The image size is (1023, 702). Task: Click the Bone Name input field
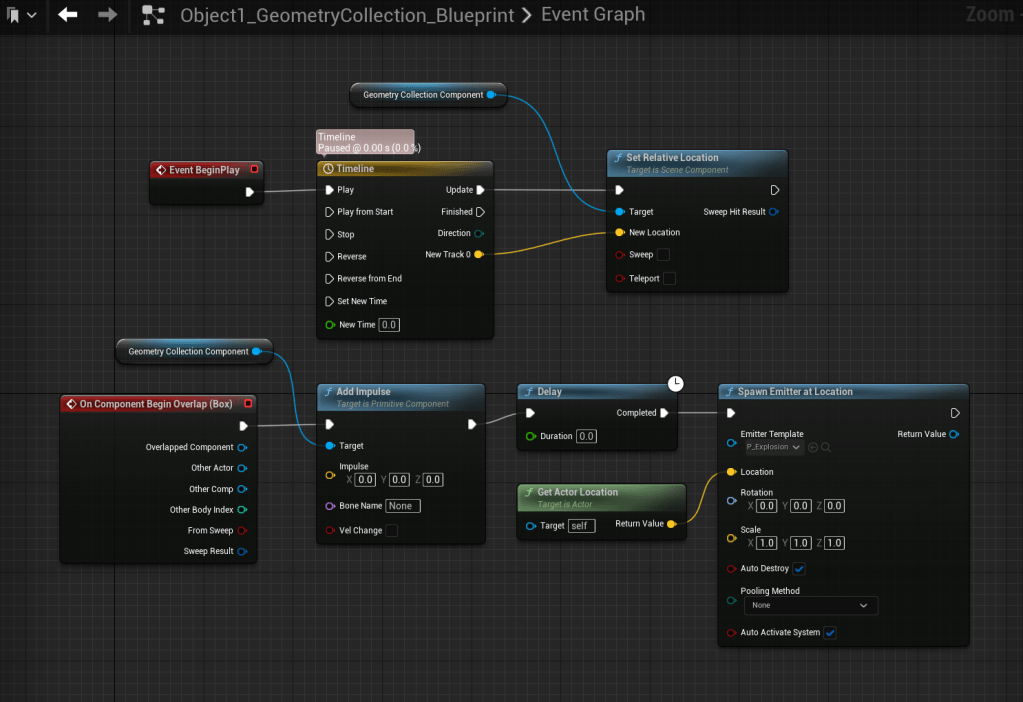click(403, 506)
